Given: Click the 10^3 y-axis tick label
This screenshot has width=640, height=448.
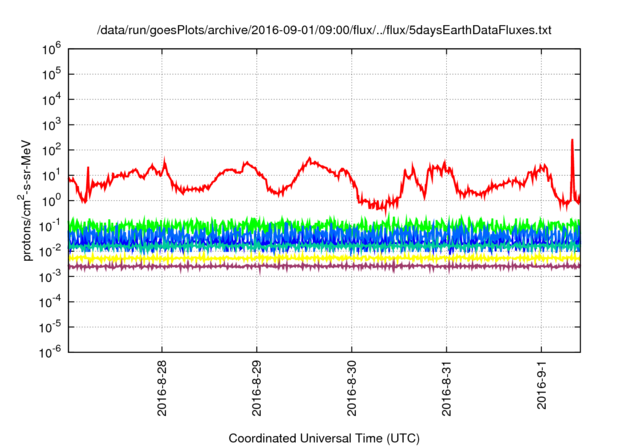Looking at the screenshot, I should pyautogui.click(x=52, y=124).
